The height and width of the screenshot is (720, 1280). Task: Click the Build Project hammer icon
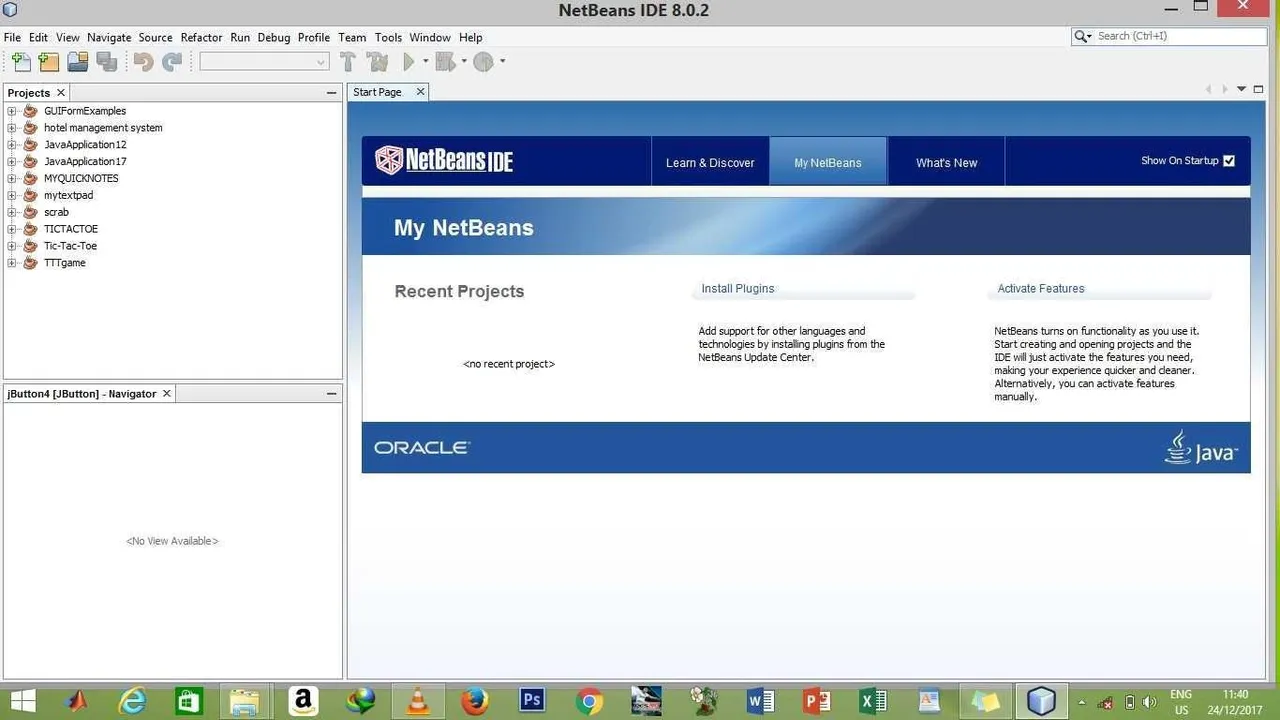(x=348, y=62)
